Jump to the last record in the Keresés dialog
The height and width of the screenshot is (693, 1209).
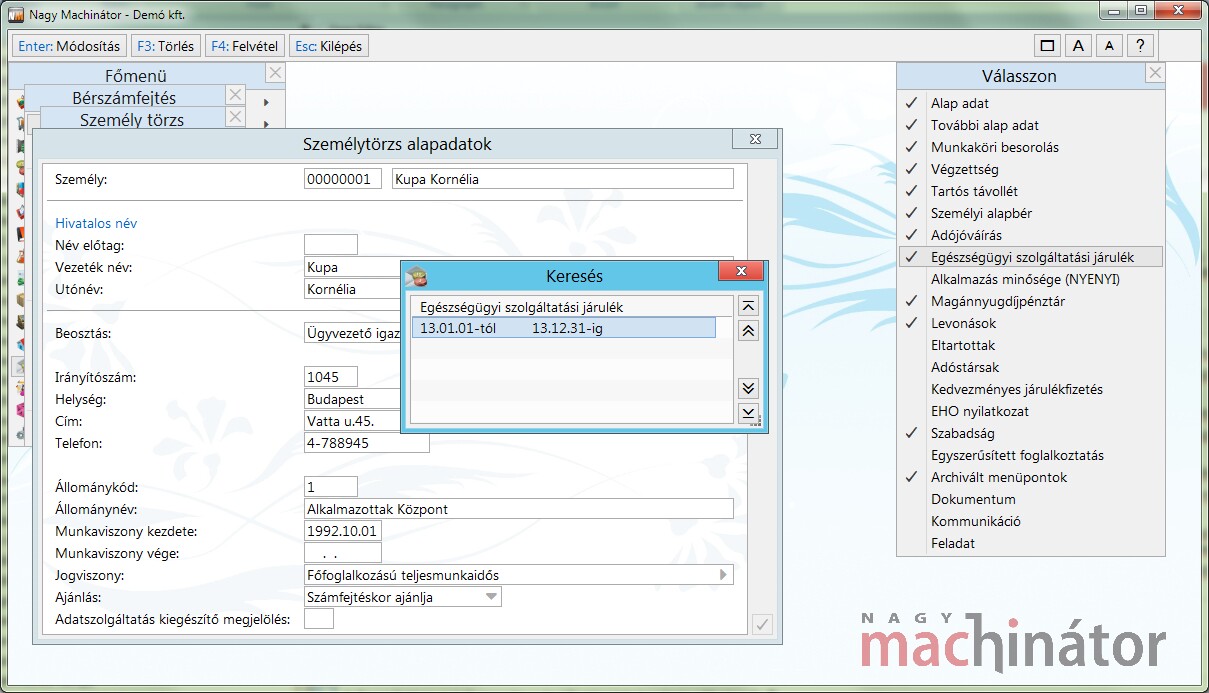click(x=747, y=412)
